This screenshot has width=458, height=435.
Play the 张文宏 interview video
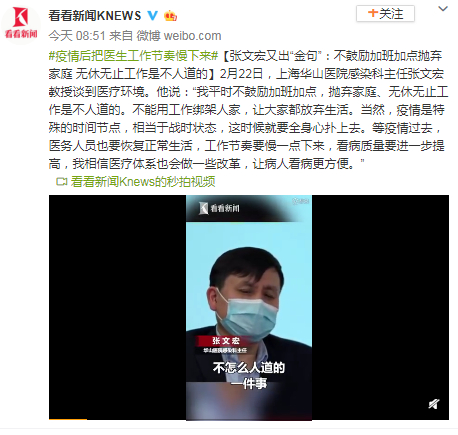pos(249,307)
